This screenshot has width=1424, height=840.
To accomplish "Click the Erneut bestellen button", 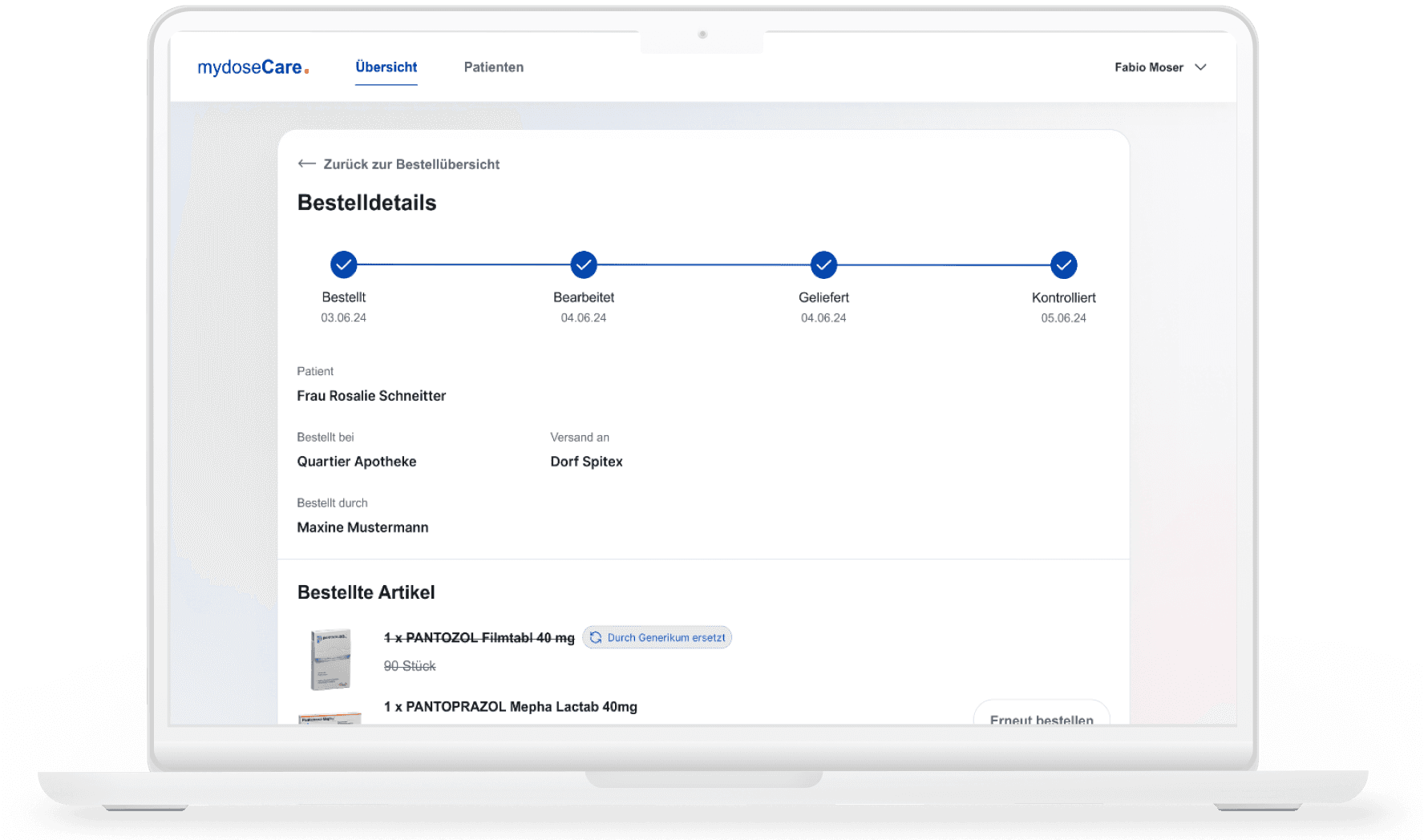I will click(x=1042, y=714).
